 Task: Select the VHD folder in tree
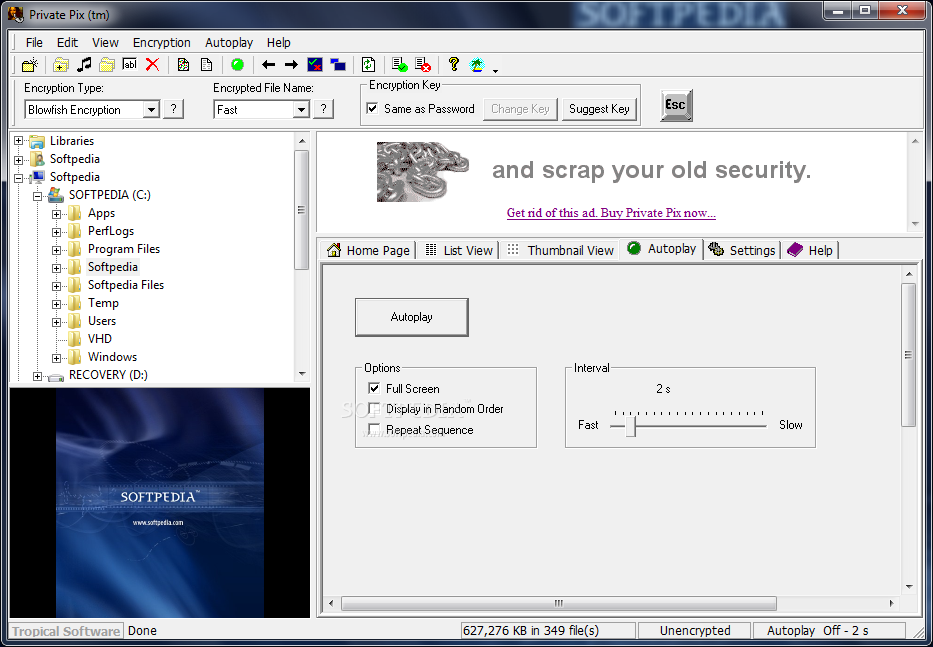tap(99, 339)
